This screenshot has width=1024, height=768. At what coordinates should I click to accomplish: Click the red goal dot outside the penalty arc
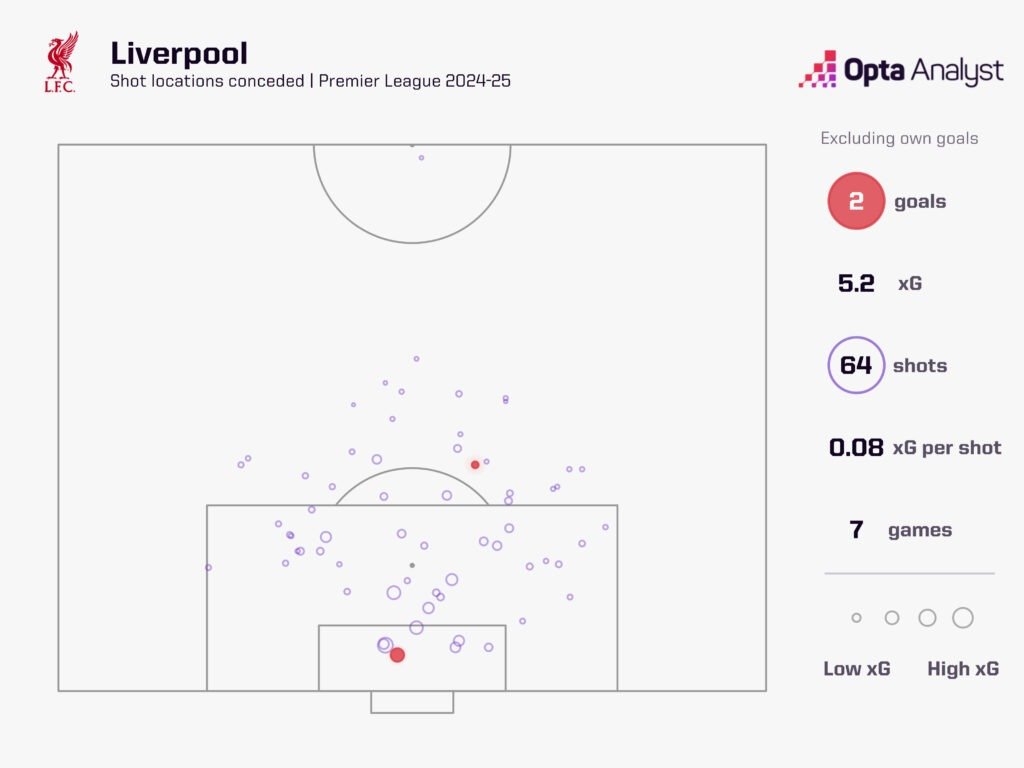[x=475, y=465]
